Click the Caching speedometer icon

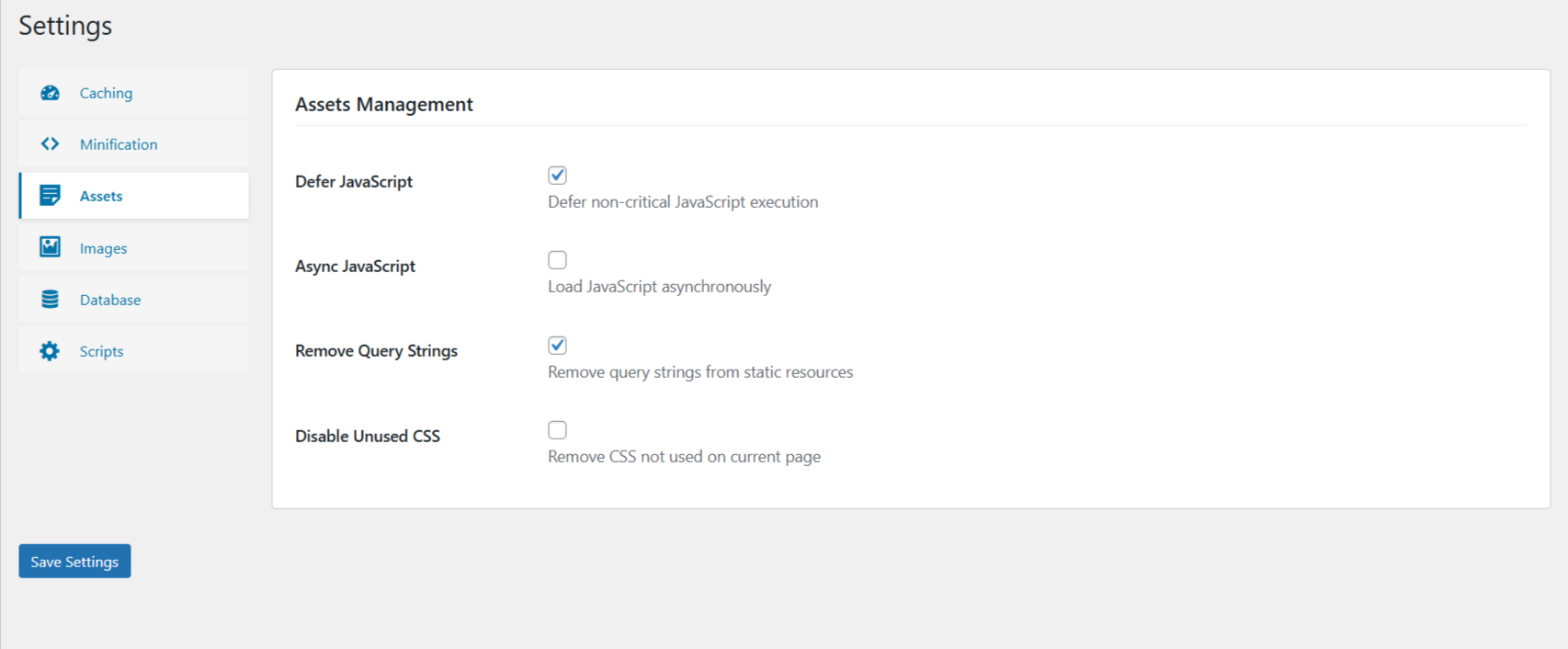point(49,92)
